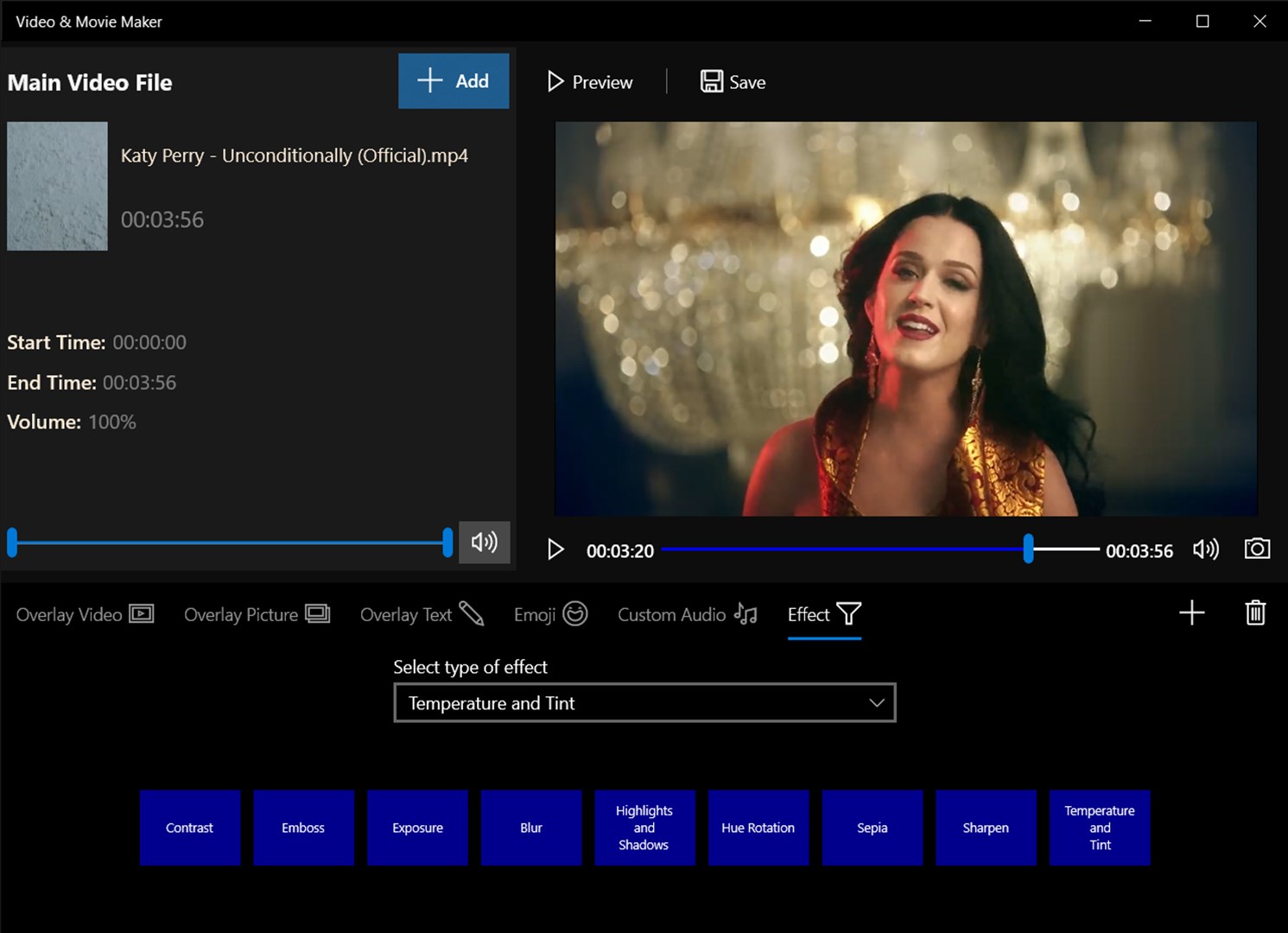Click the playback position slider handle
The image size is (1288, 933).
(1028, 549)
